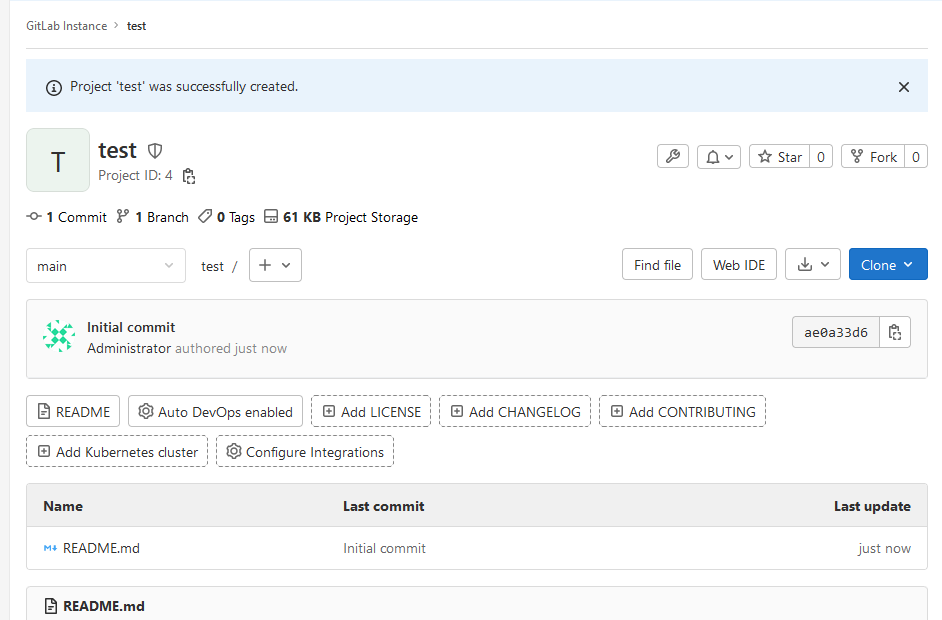
Task: Open the admin wrench icon
Action: pos(672,156)
